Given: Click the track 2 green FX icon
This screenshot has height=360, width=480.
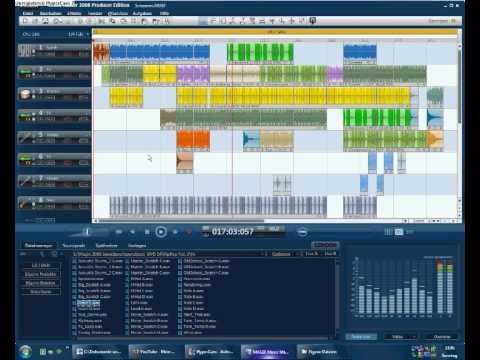Looking at the screenshot, I should pos(25,72).
